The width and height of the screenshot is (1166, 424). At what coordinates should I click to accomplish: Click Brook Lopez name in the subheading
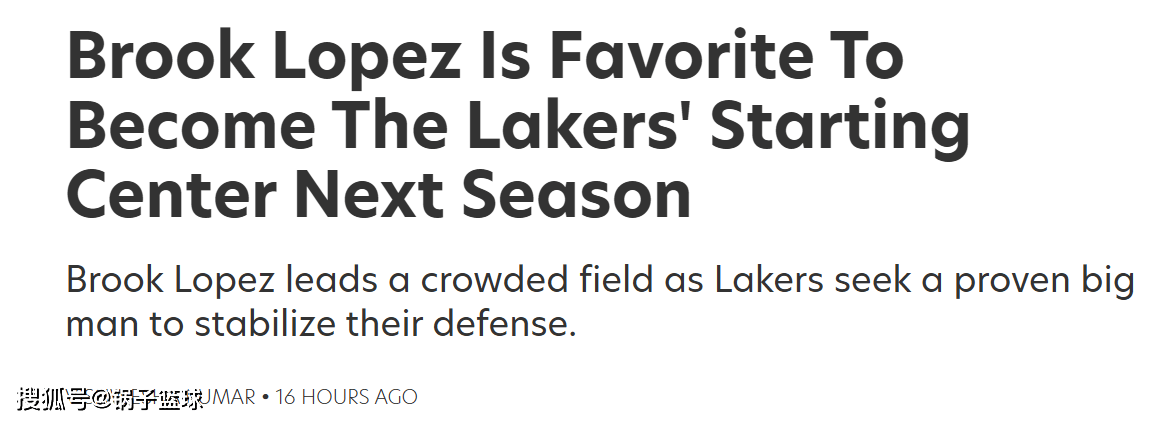[x=172, y=282]
